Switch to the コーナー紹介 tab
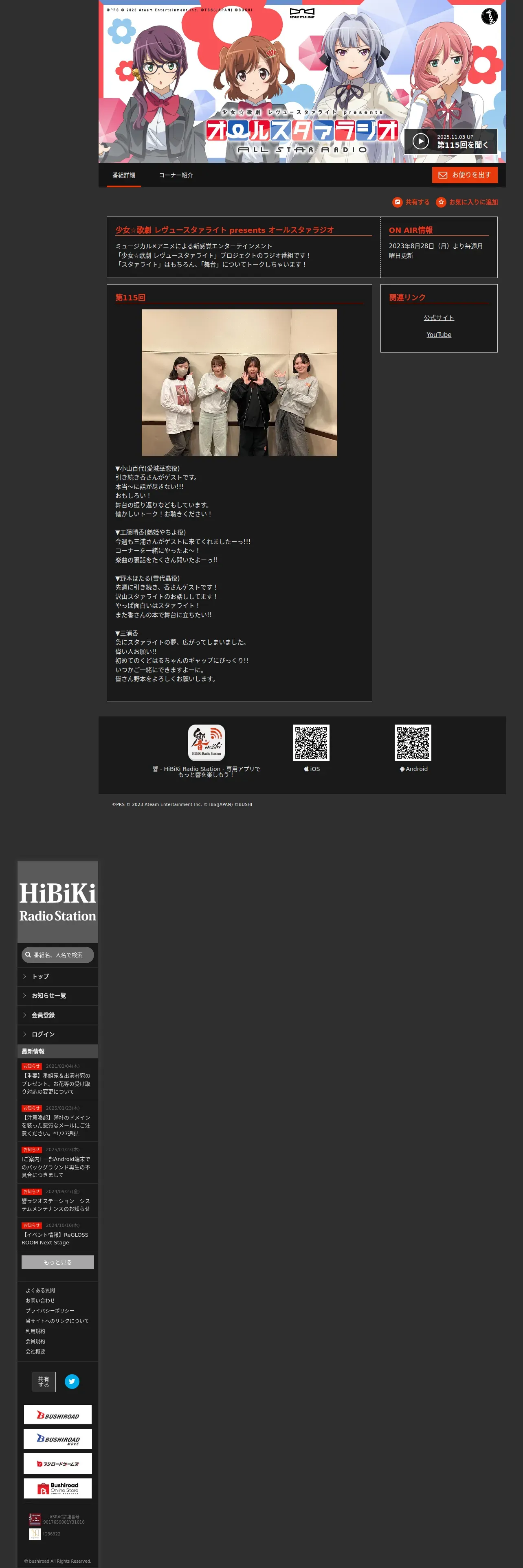Image resolution: width=523 pixels, height=1568 pixels. [176, 175]
